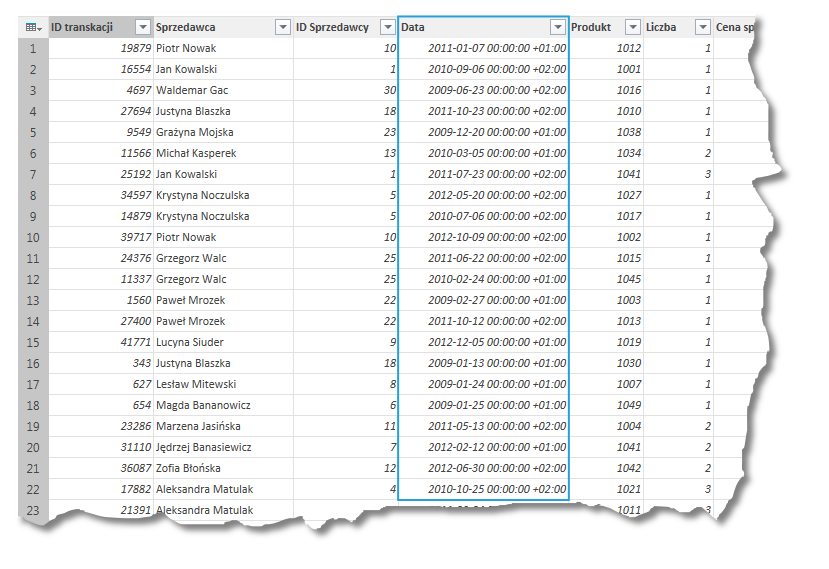Open ID Sprzedawcy column filter dropdown
The height and width of the screenshot is (569, 829).
[387, 28]
